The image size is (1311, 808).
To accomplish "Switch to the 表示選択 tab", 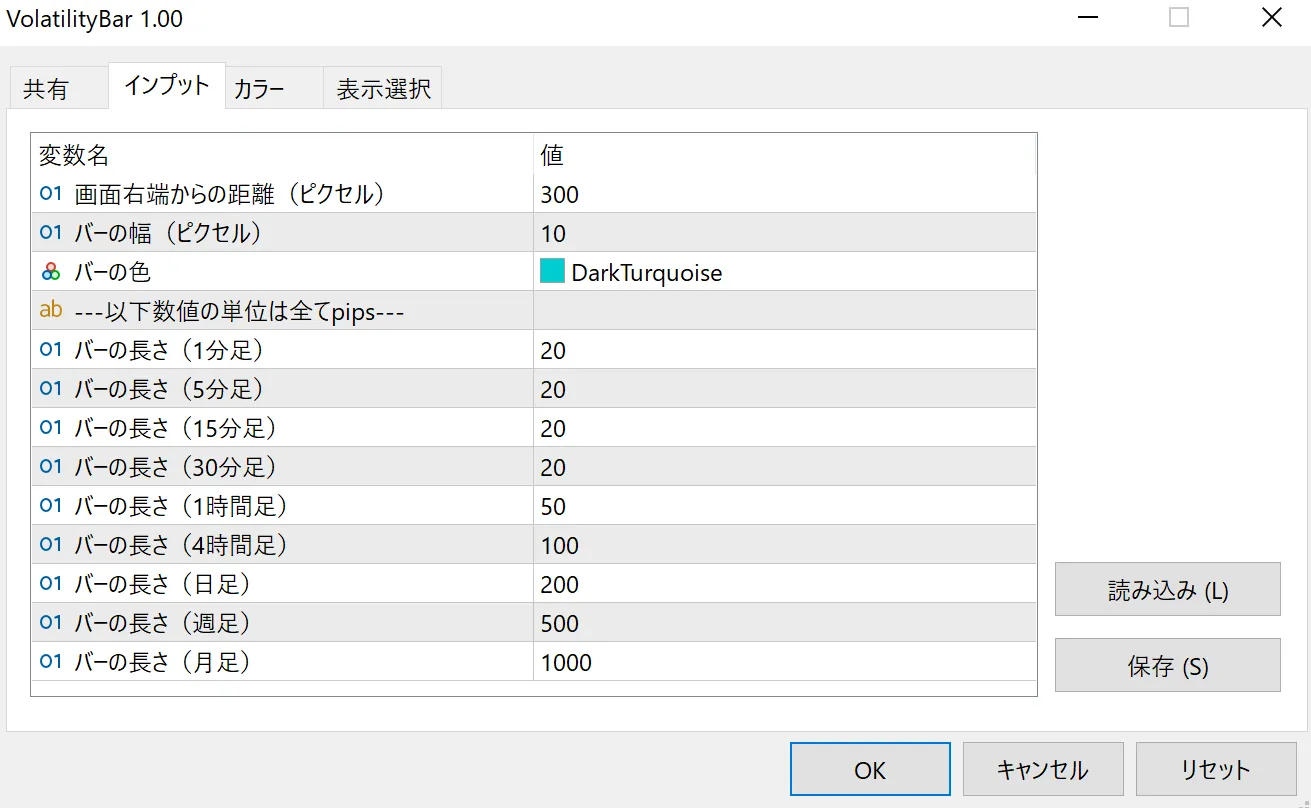I will [x=383, y=89].
